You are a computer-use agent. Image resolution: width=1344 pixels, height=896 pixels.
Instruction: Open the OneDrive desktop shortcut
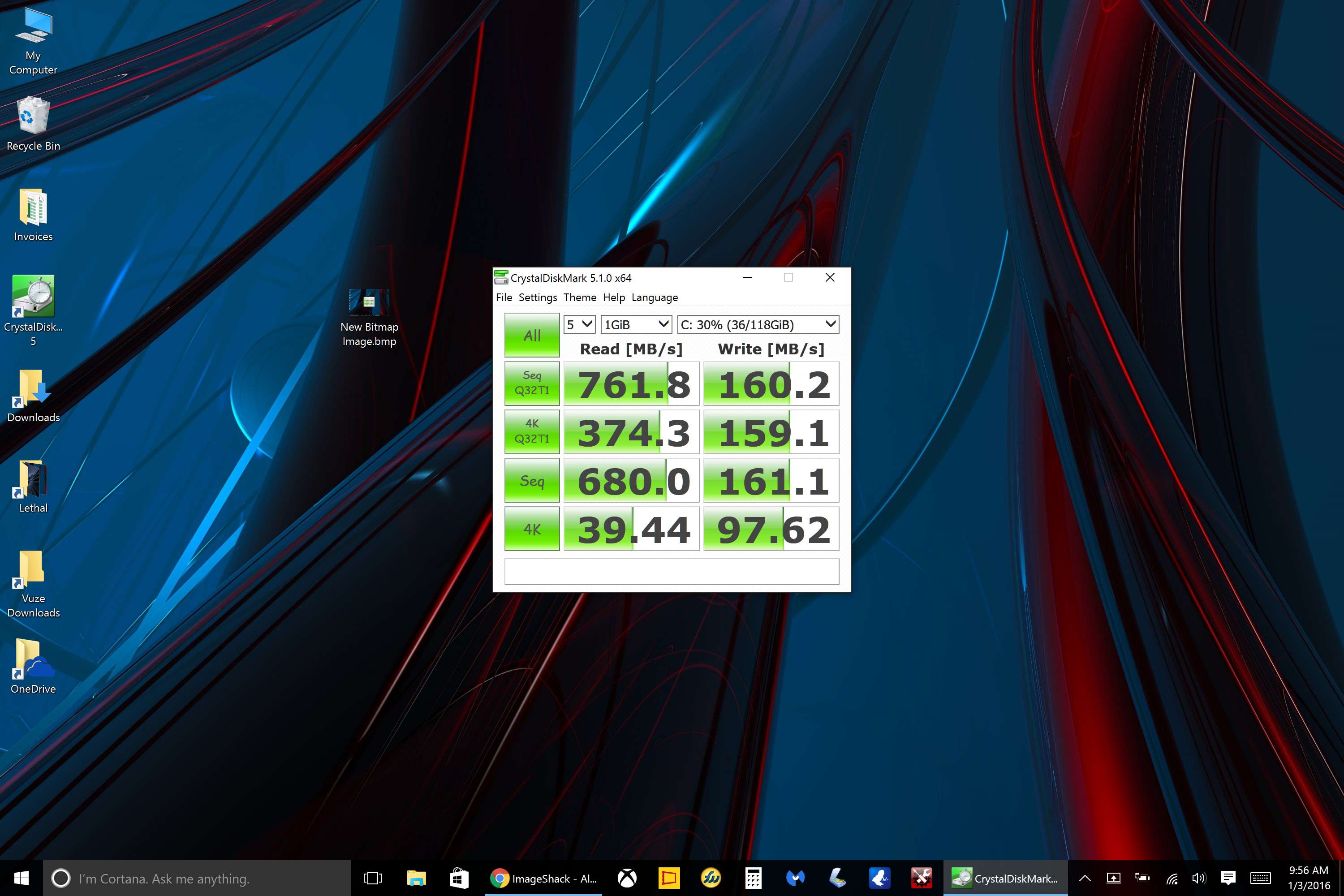33,667
